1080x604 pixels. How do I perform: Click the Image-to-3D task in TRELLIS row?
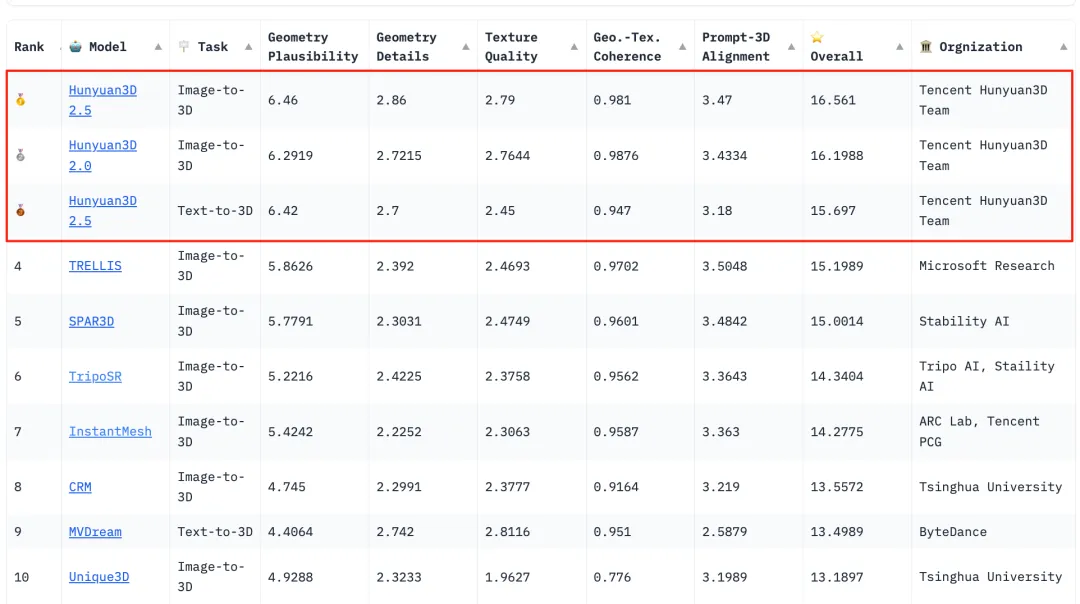(x=211, y=266)
